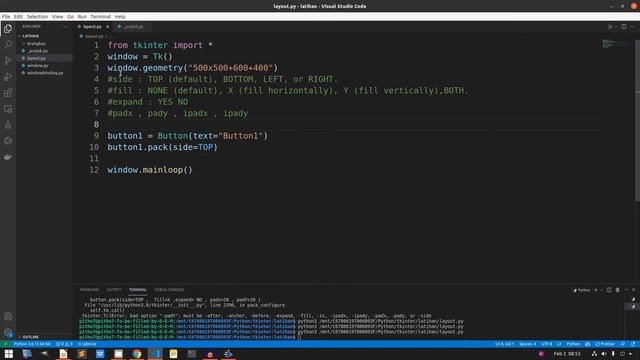Open the Search view in activity bar
The width and height of the screenshot is (640, 360).
pos(8,44)
